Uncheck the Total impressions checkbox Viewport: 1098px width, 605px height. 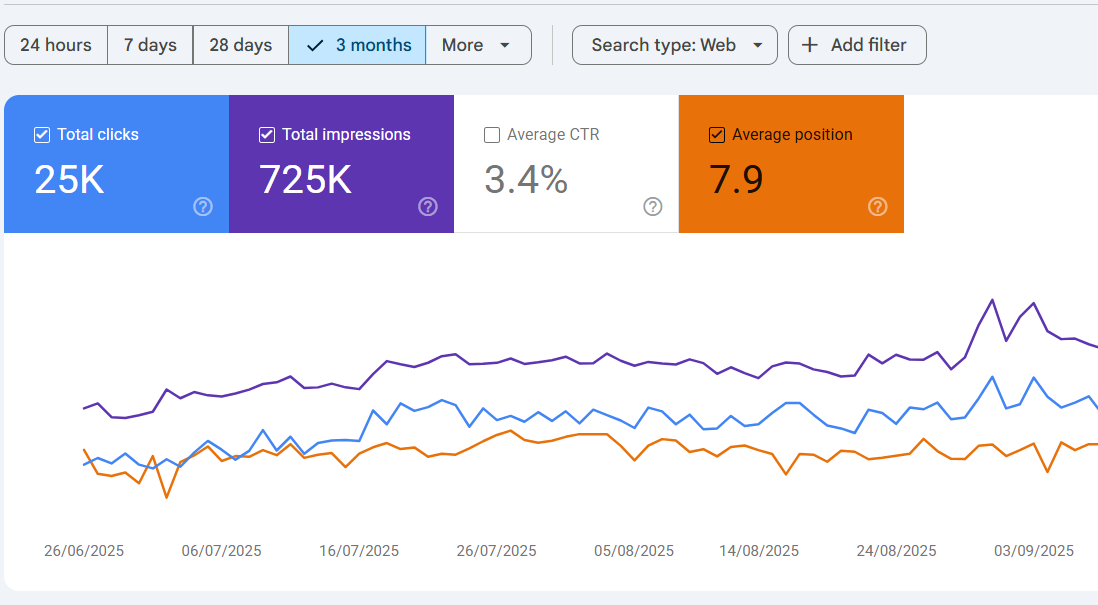(x=267, y=135)
